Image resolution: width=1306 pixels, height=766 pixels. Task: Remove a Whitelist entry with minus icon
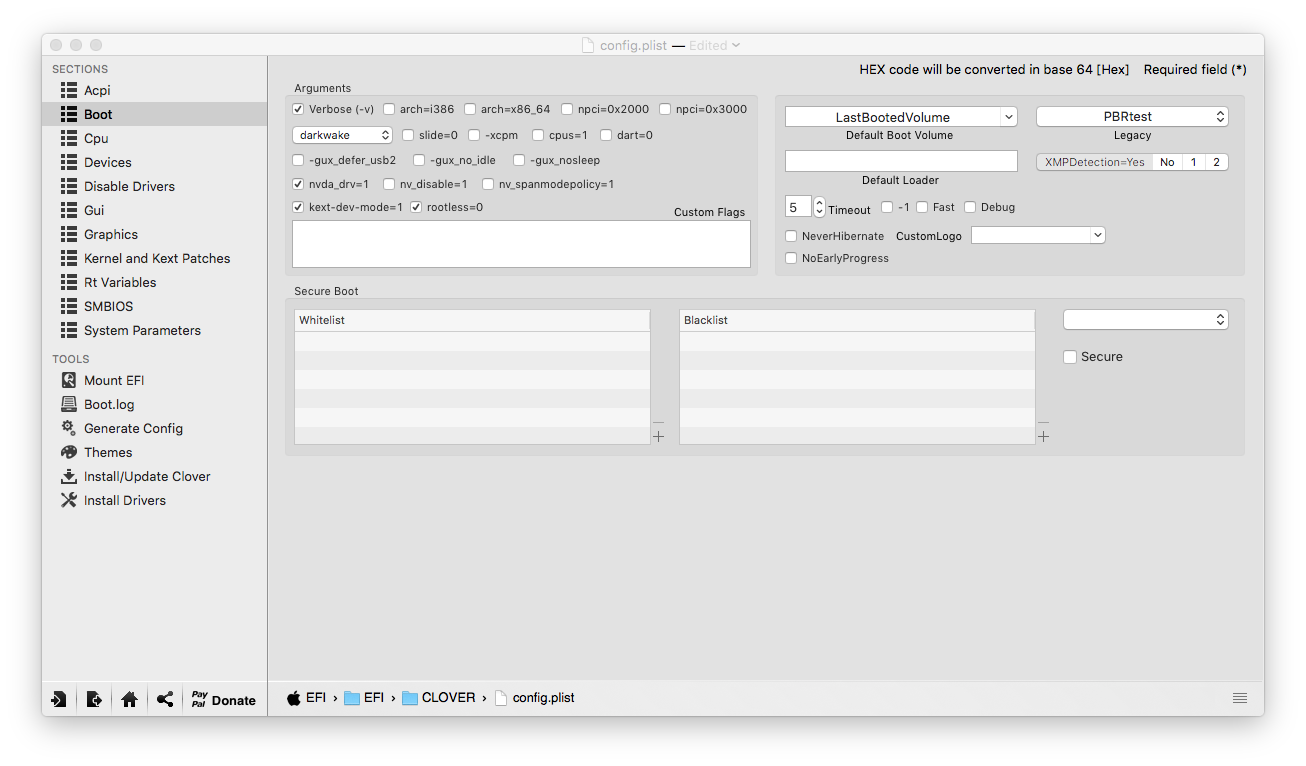pyautogui.click(x=659, y=423)
